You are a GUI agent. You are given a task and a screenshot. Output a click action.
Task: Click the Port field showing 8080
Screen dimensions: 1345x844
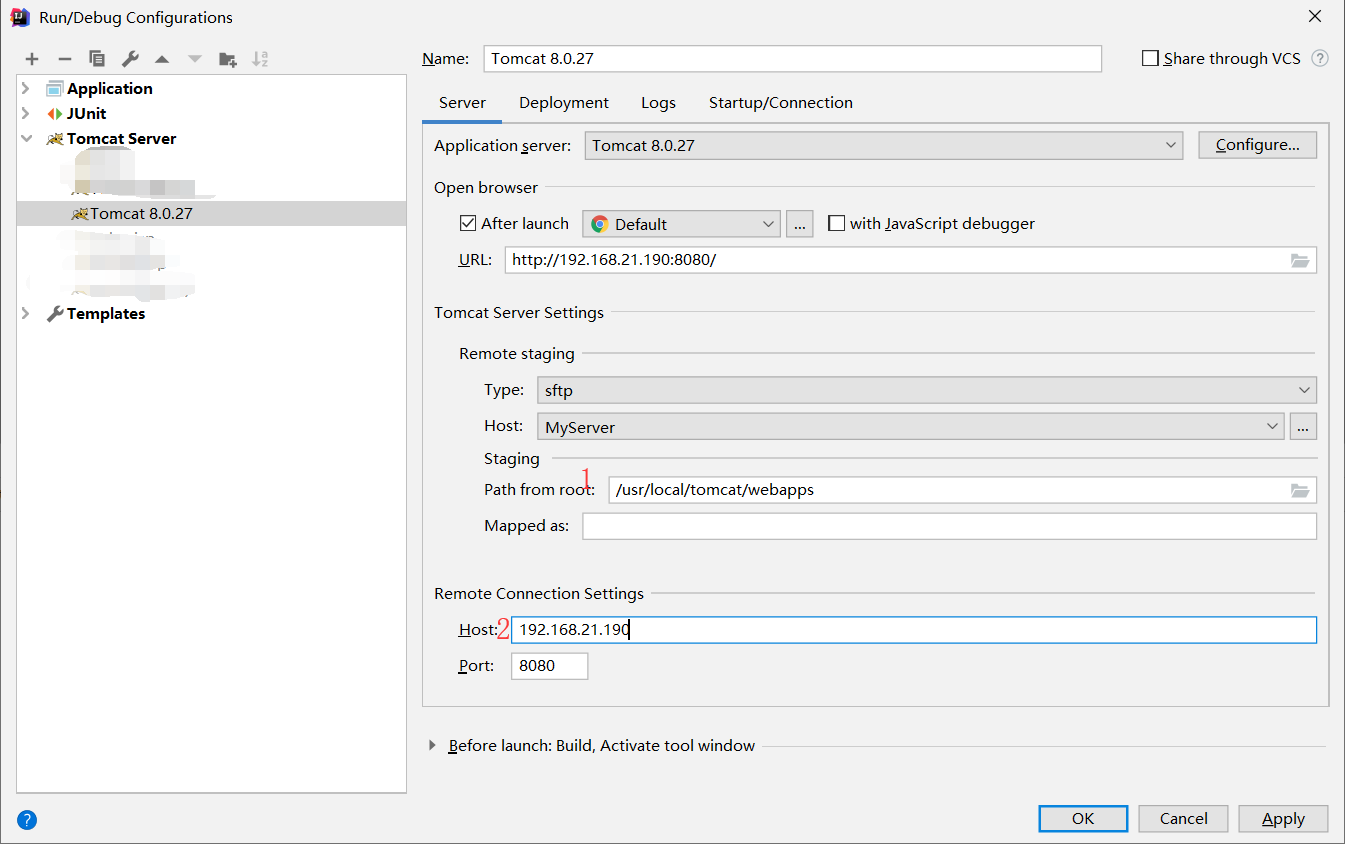[x=549, y=666]
